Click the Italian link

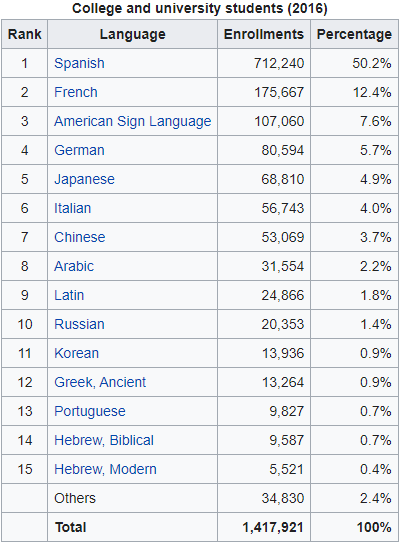73,208
